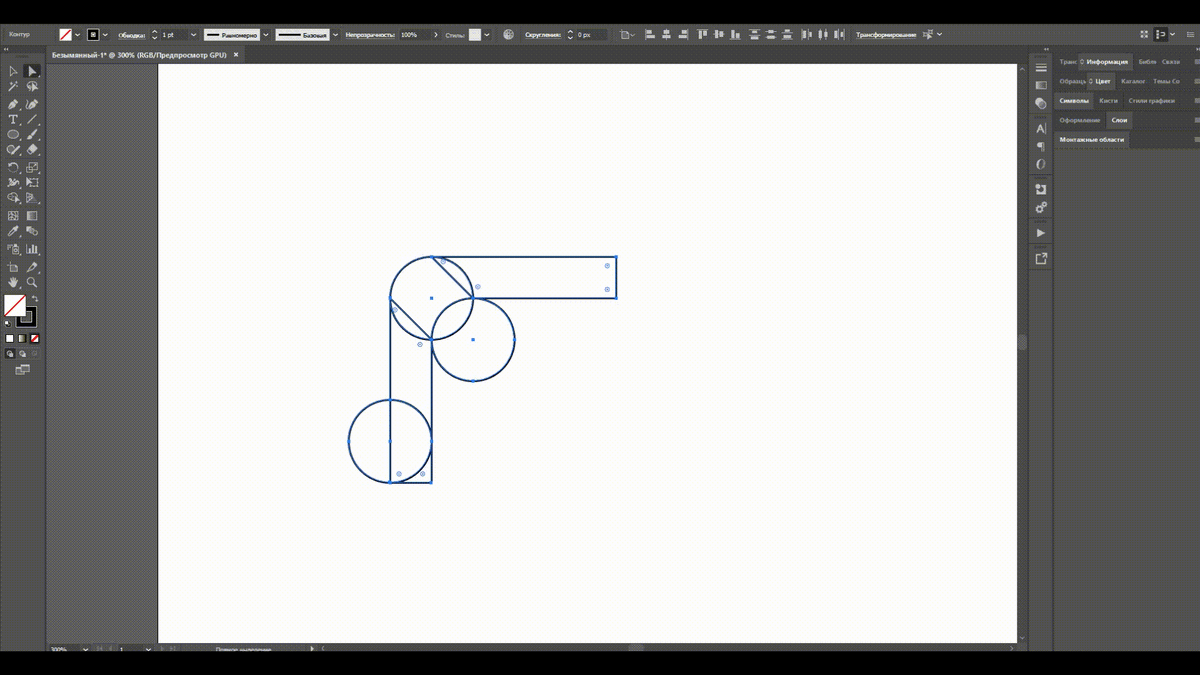Screen dimensions: 1200x675
Task: Expand the opacity slider arrow
Action: 436,34
